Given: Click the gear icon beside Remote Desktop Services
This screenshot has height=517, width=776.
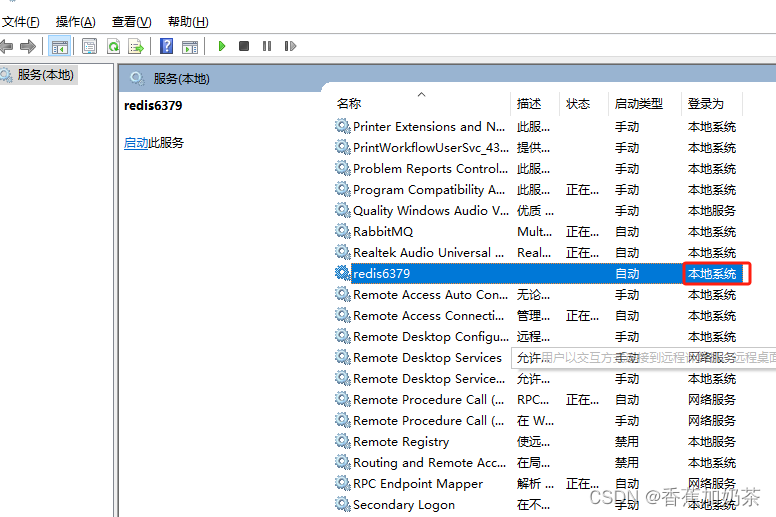Looking at the screenshot, I should click(x=342, y=357).
